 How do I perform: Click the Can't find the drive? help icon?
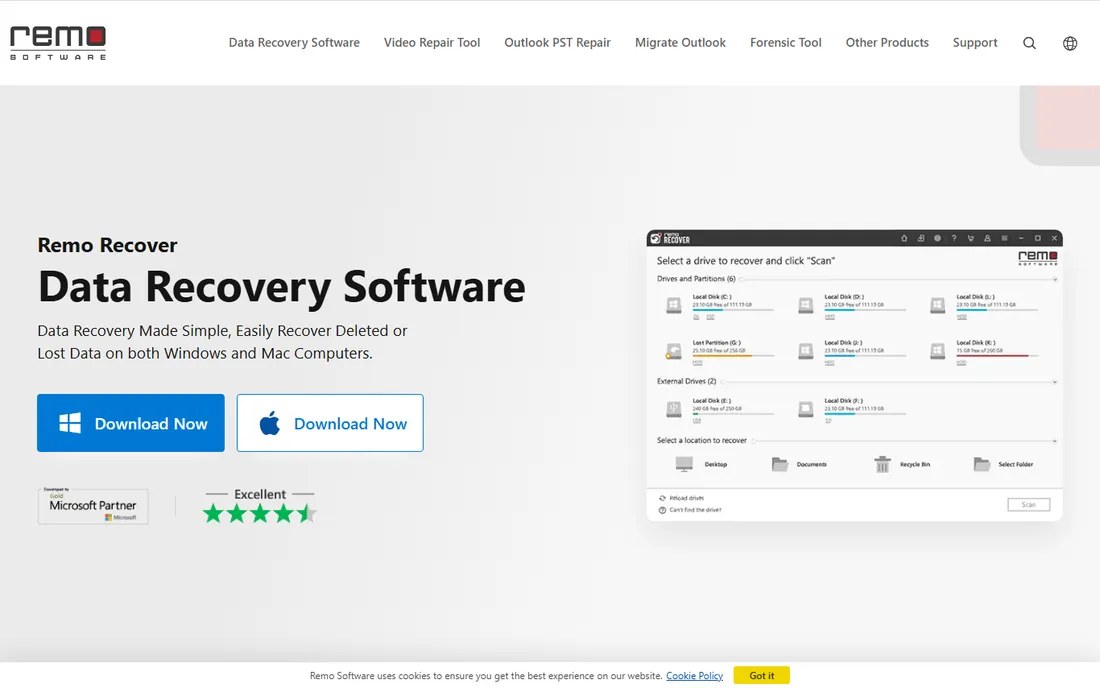[x=662, y=510]
